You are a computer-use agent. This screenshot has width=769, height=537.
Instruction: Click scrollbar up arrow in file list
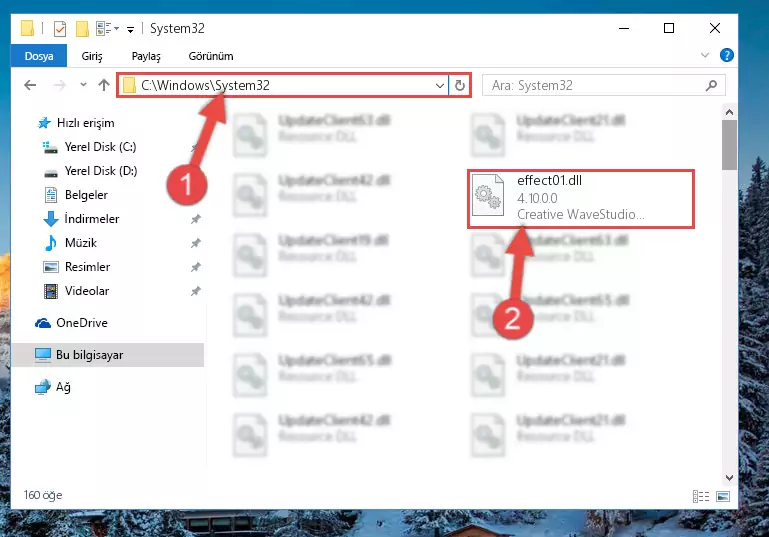click(729, 112)
